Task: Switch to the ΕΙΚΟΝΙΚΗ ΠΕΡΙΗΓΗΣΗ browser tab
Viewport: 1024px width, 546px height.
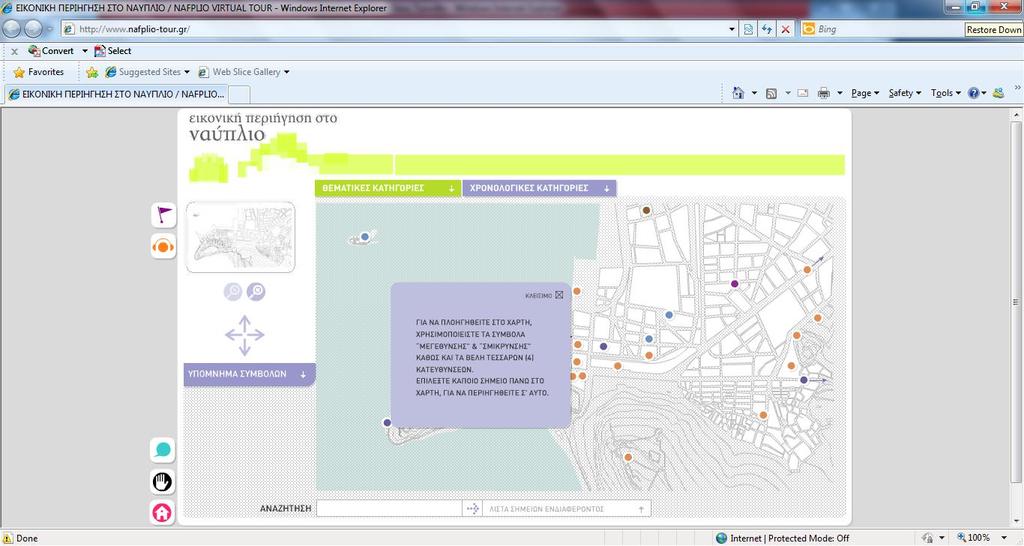Action: [x=116, y=94]
